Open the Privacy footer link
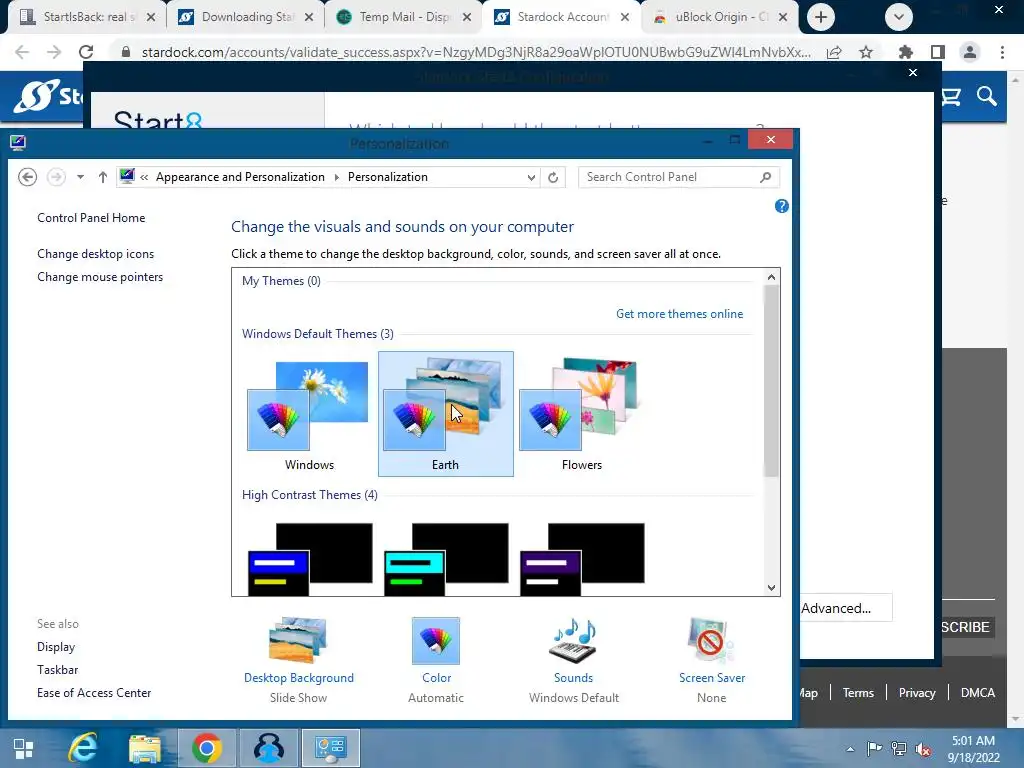 click(917, 693)
